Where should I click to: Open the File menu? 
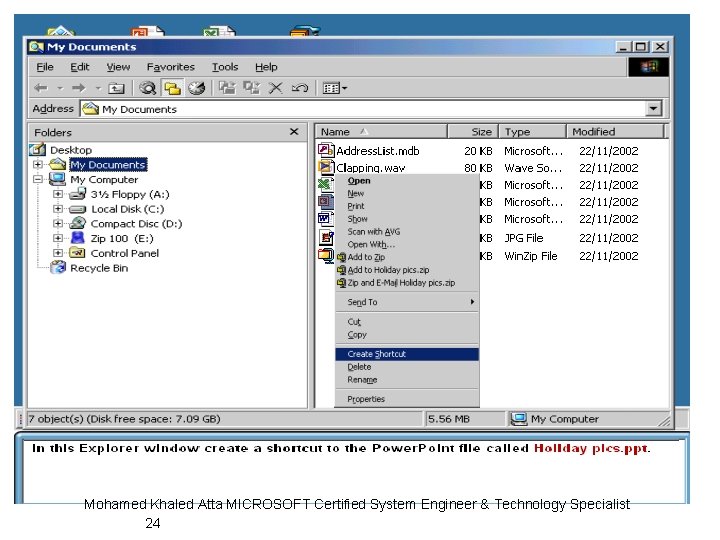tap(45, 67)
